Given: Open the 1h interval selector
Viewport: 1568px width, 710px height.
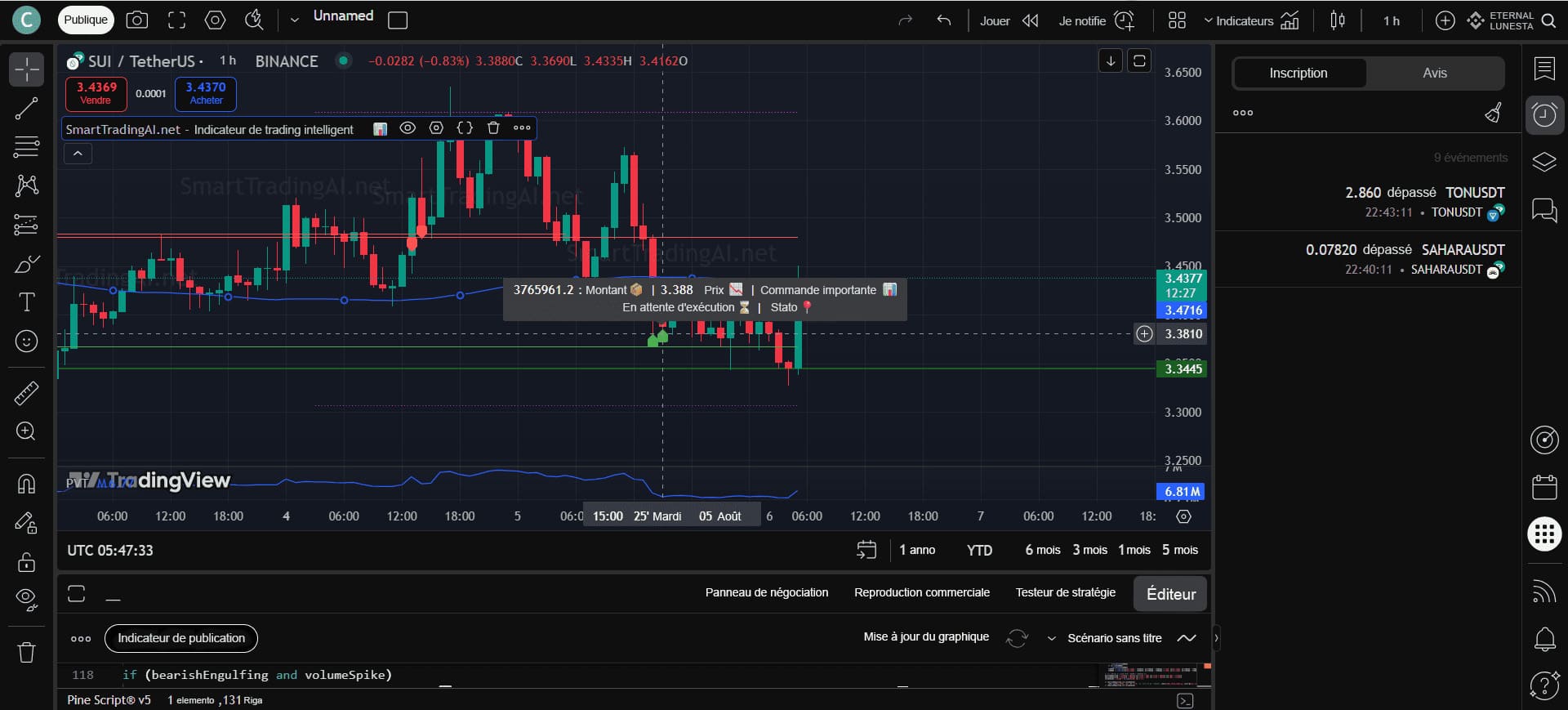Looking at the screenshot, I should [x=1392, y=21].
